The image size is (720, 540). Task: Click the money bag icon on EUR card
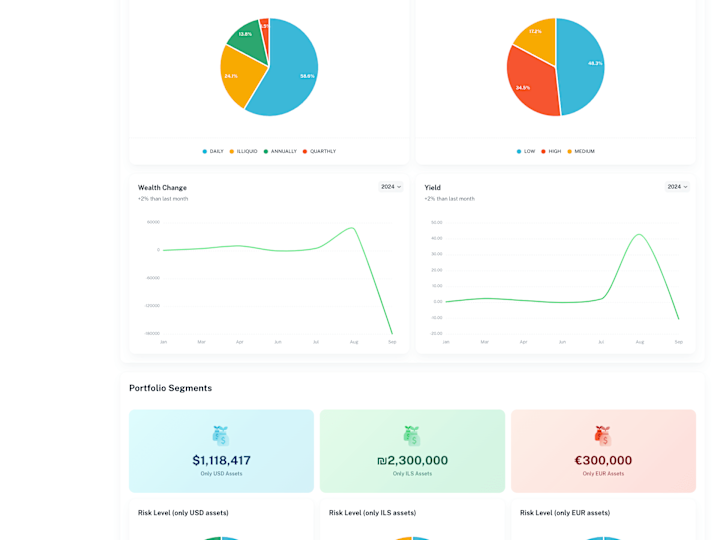(603, 436)
